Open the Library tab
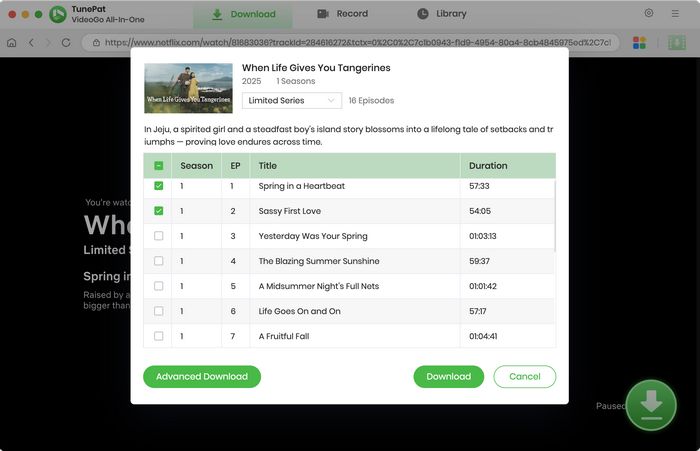This screenshot has height=451, width=700. pos(441,14)
